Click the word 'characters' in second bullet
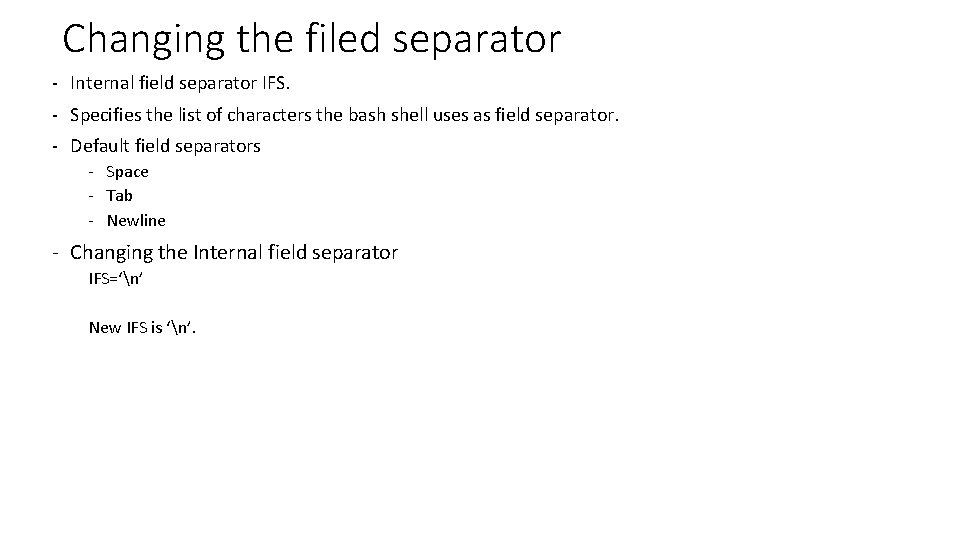Viewport: 960px width, 540px height. pyautogui.click(x=270, y=116)
